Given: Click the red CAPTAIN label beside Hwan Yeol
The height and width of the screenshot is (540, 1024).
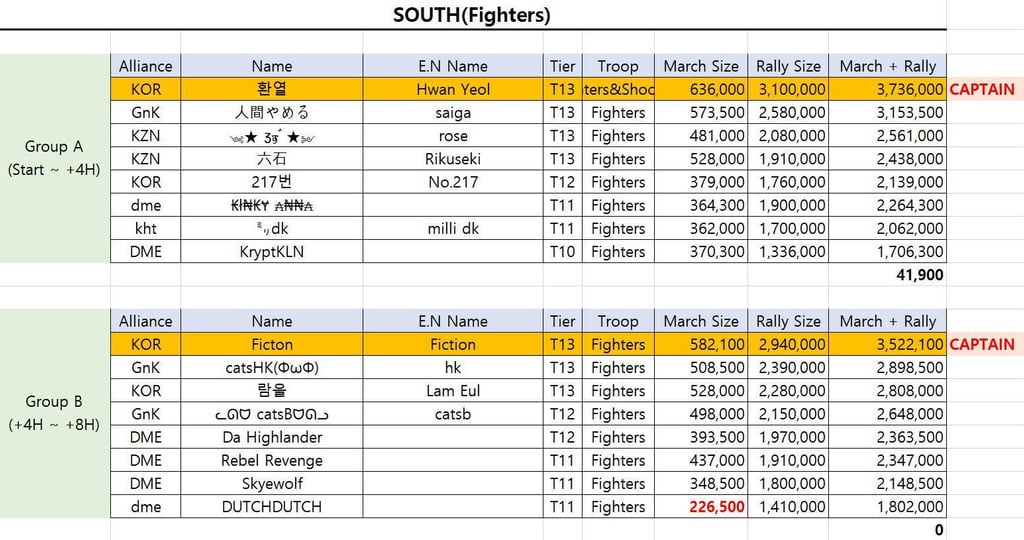Looking at the screenshot, I should 981,89.
